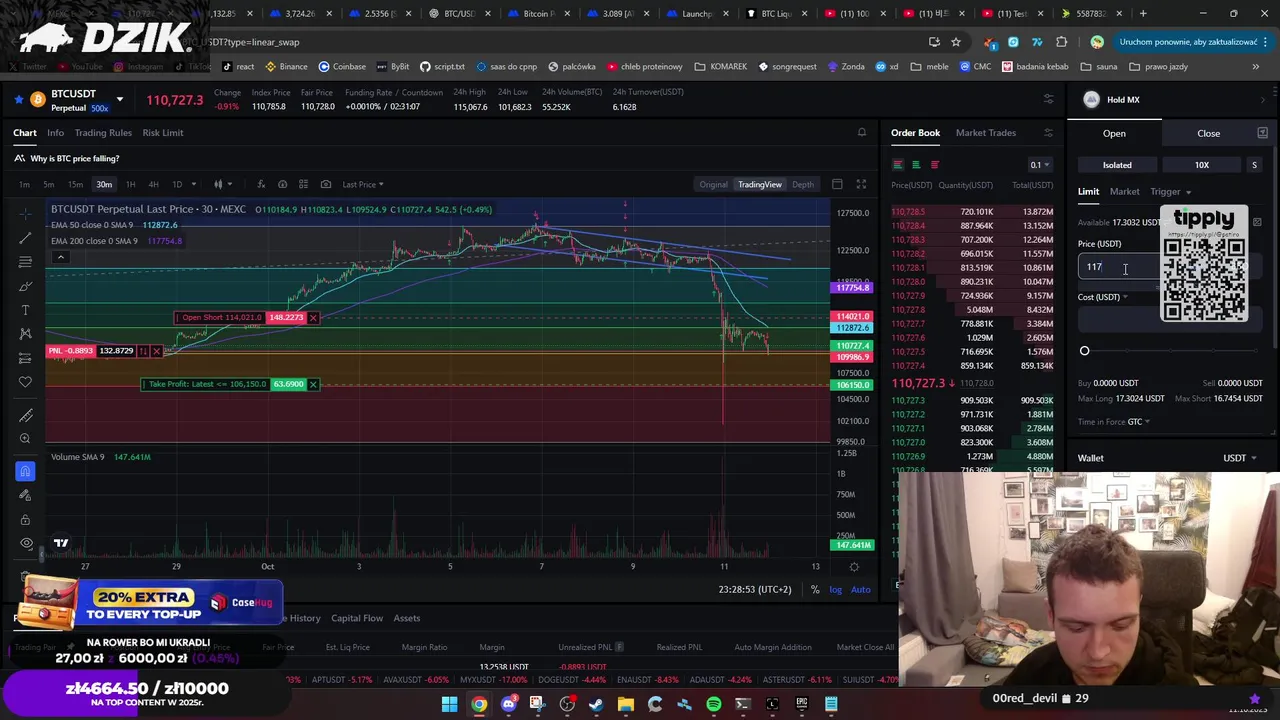Switch chart view to Depth
Screen dimensions: 1280x720
pos(803,184)
